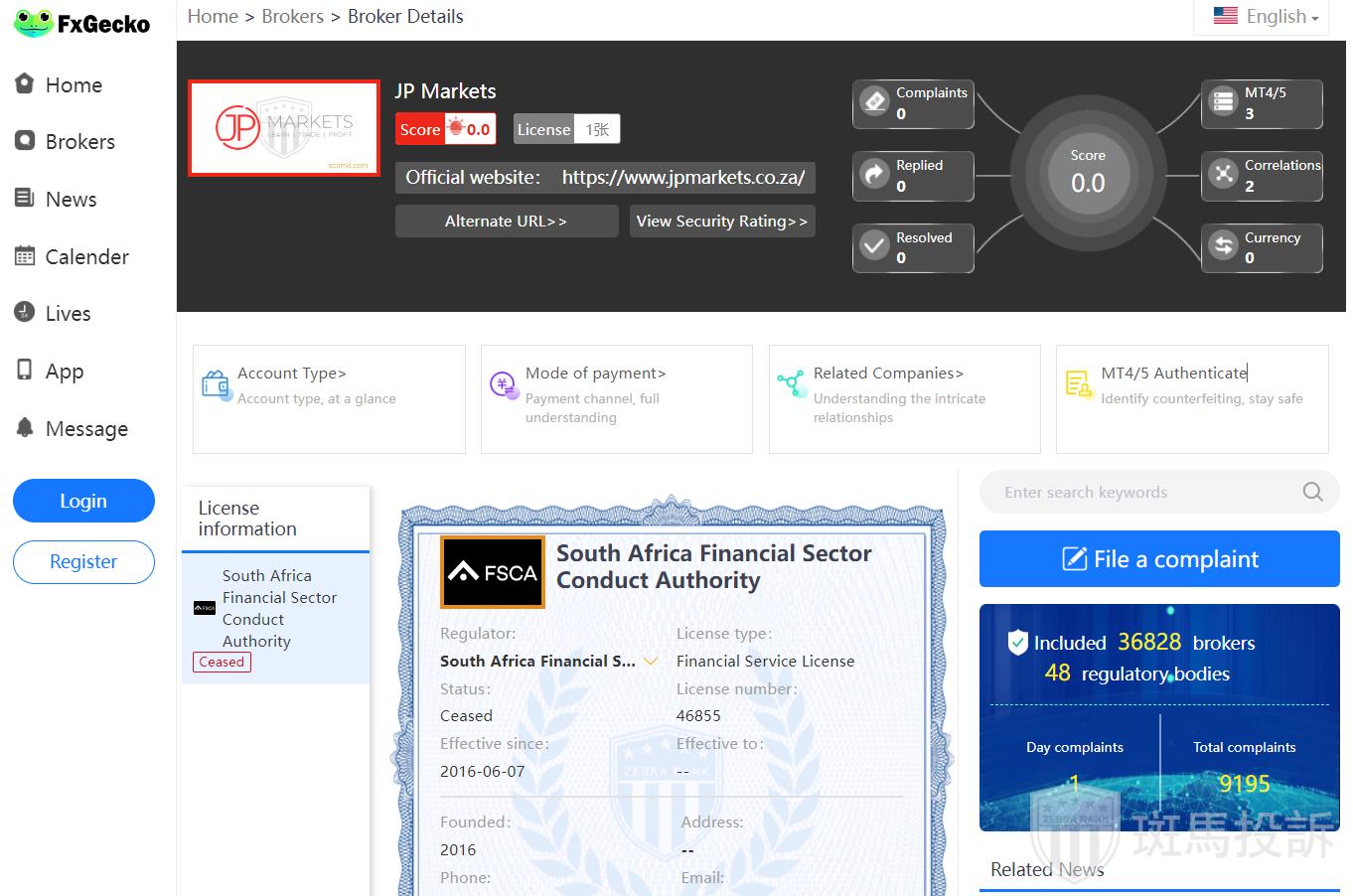
Task: Click the Correlations icon
Action: (1223, 175)
